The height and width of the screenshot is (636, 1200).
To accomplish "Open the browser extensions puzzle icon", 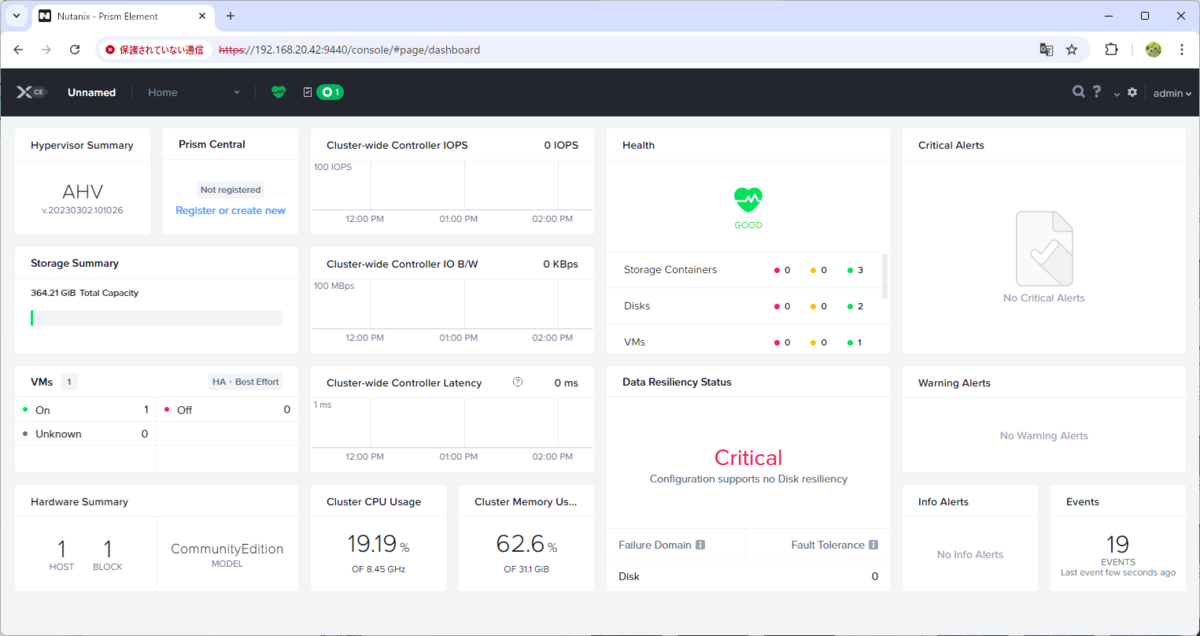I will coord(1111,49).
